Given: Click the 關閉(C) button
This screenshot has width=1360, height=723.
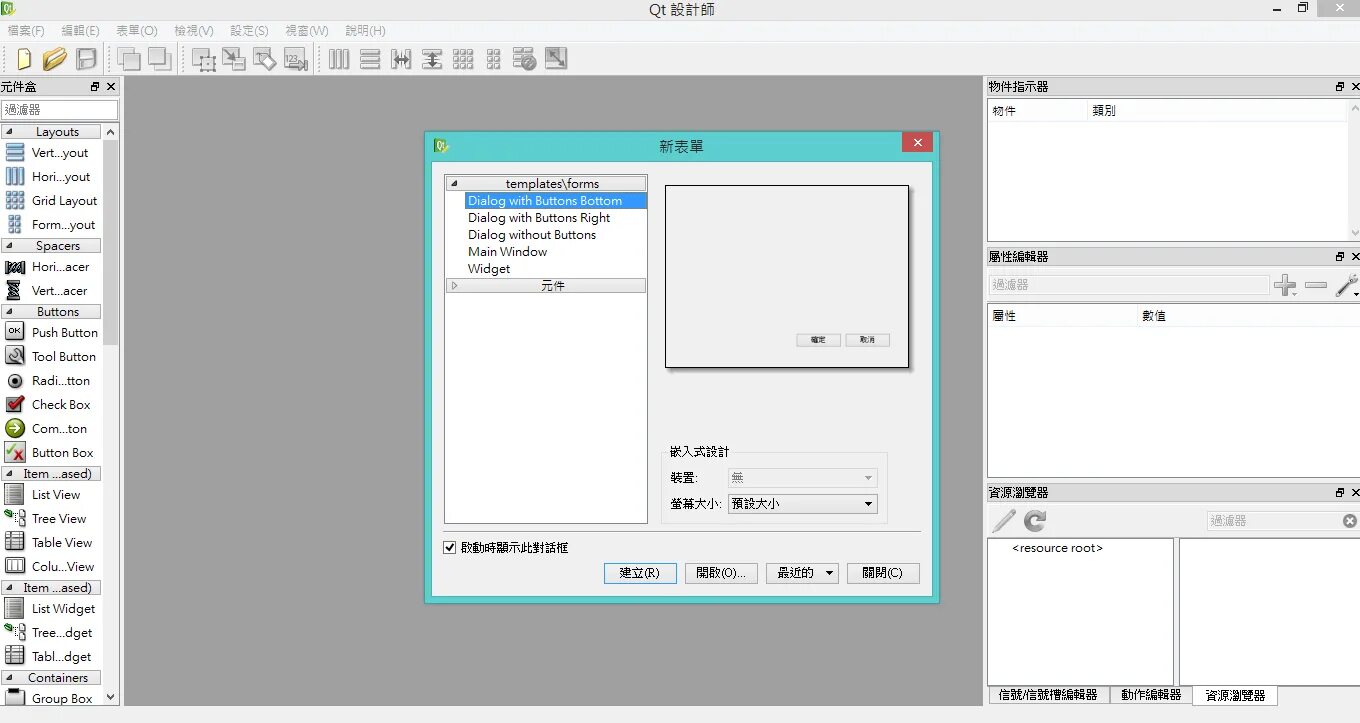Looking at the screenshot, I should tap(883, 573).
